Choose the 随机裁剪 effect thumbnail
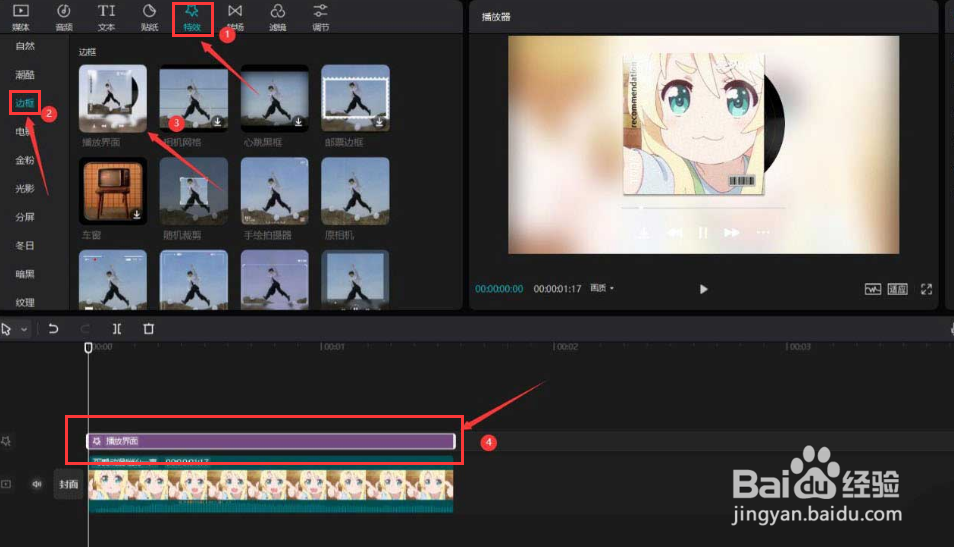954x547 pixels. 193,191
